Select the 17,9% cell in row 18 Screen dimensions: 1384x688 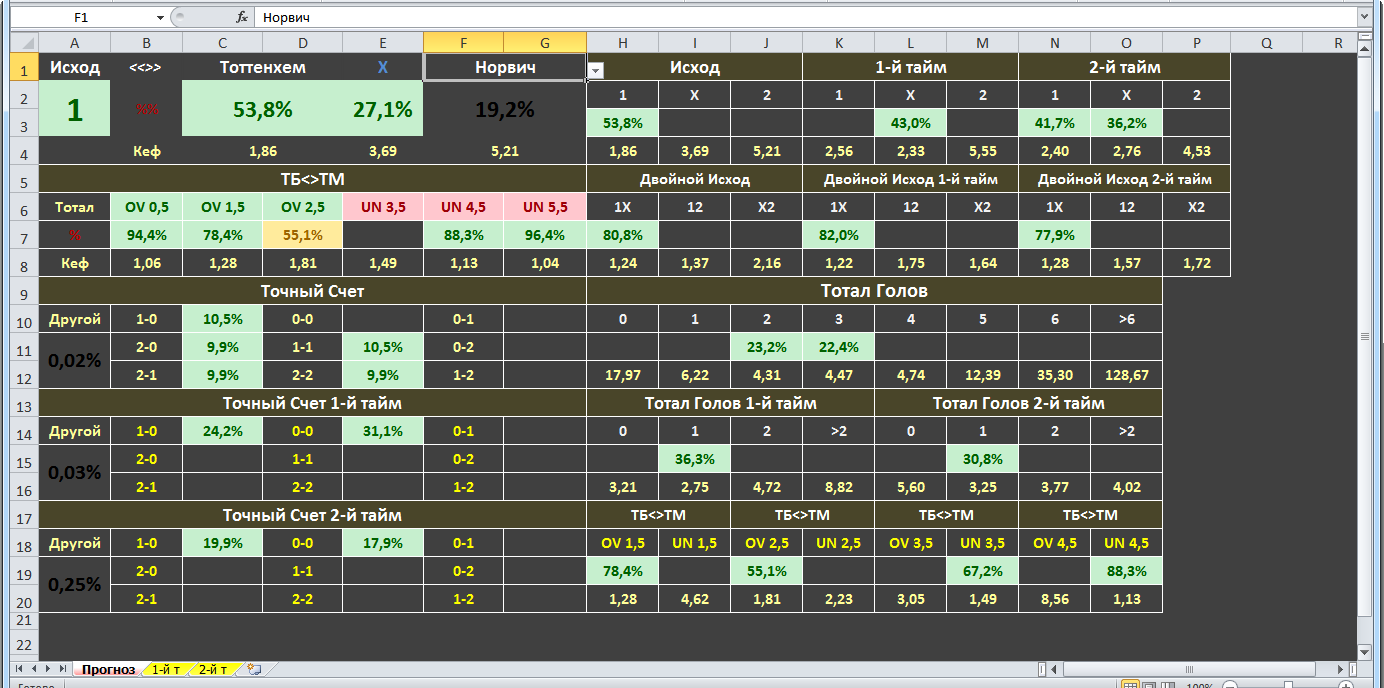tap(383, 543)
